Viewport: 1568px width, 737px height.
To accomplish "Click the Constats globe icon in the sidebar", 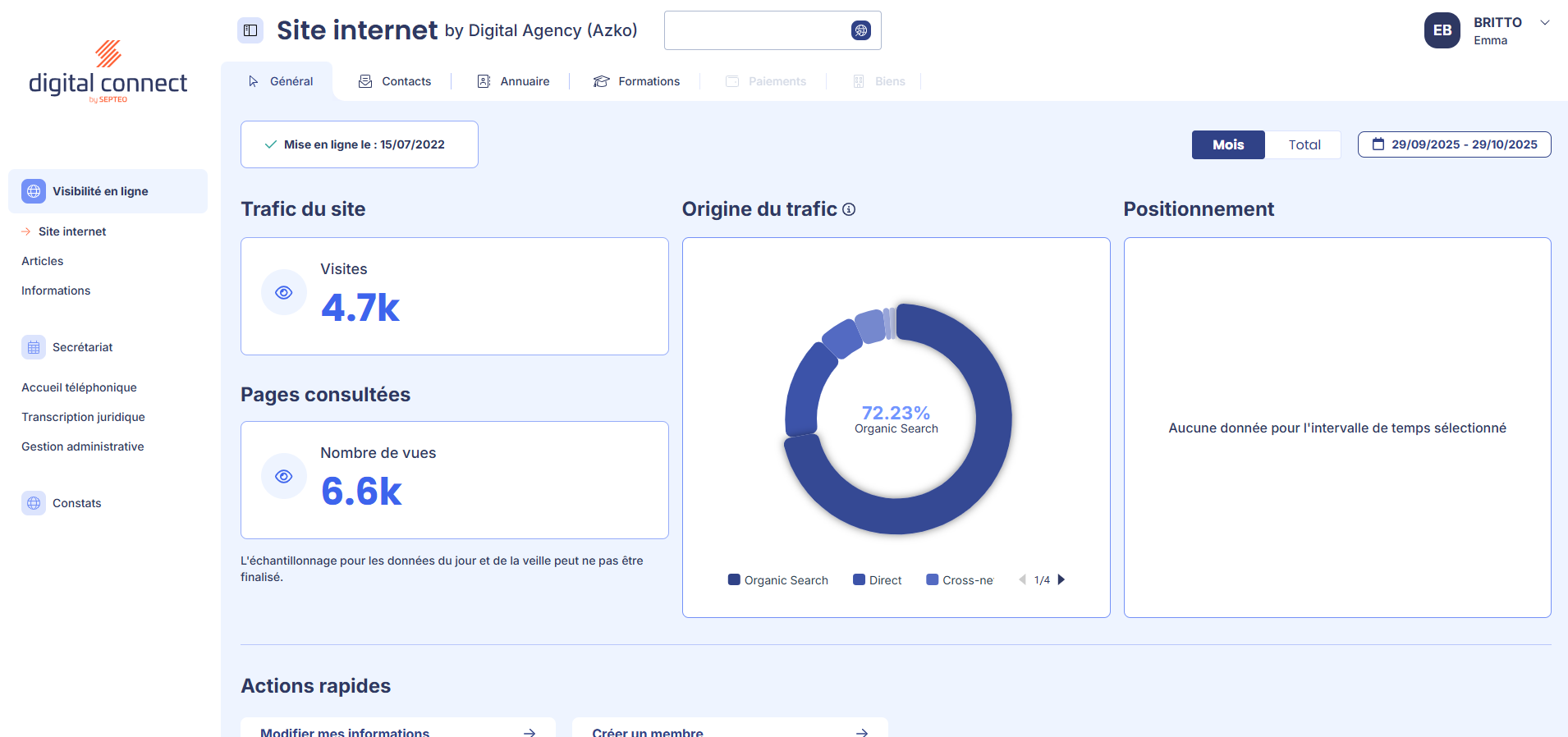I will (x=34, y=503).
